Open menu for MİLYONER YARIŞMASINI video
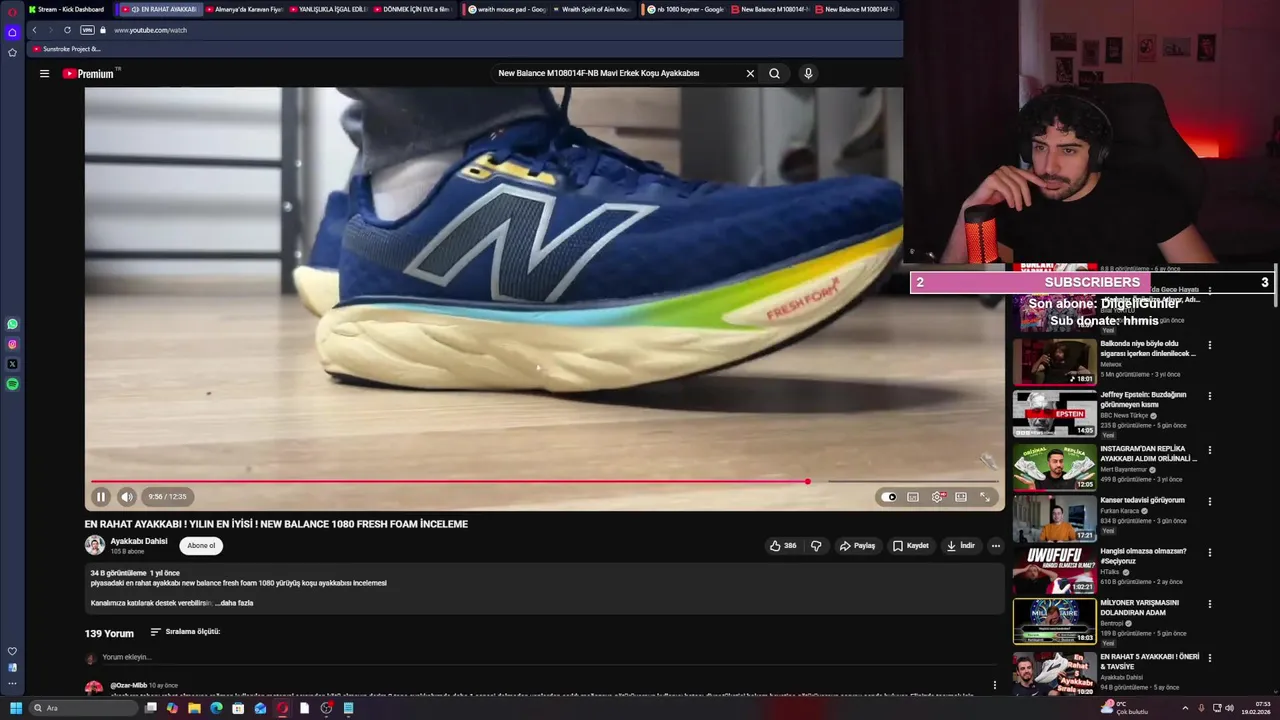This screenshot has height=720, width=1280. 1209,604
